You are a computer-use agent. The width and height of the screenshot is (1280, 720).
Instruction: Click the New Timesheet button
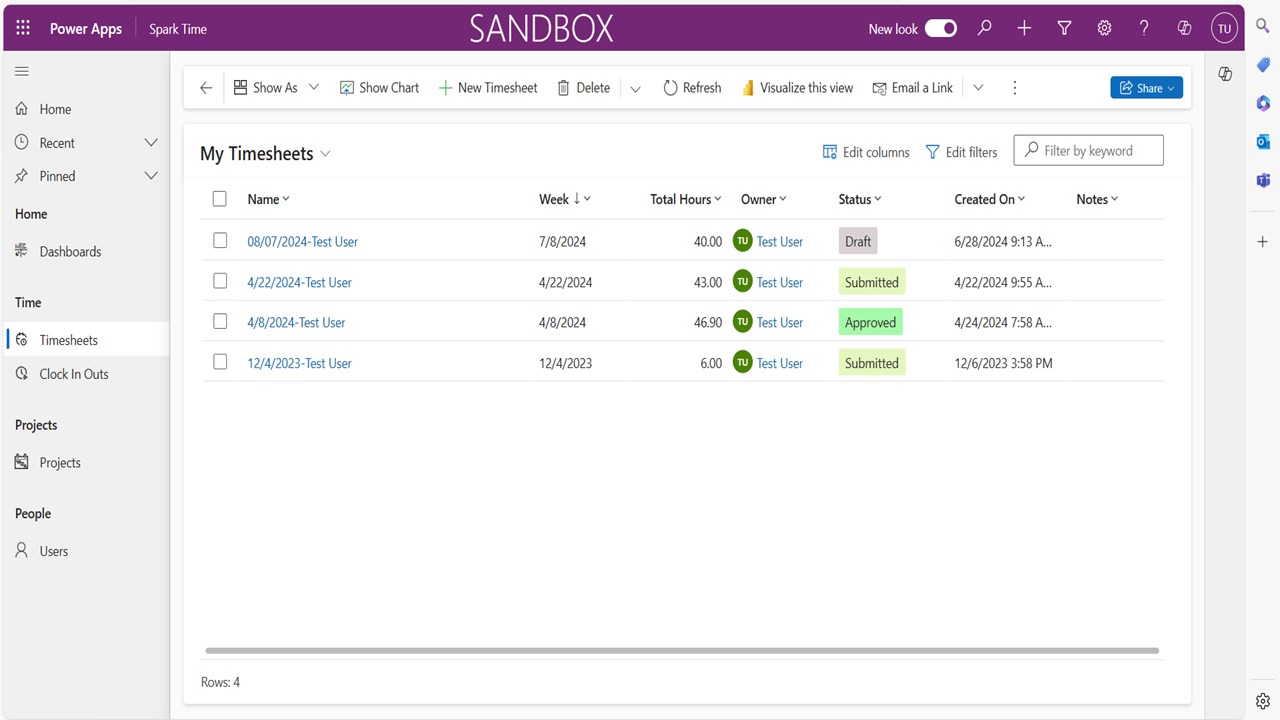[x=488, y=88]
